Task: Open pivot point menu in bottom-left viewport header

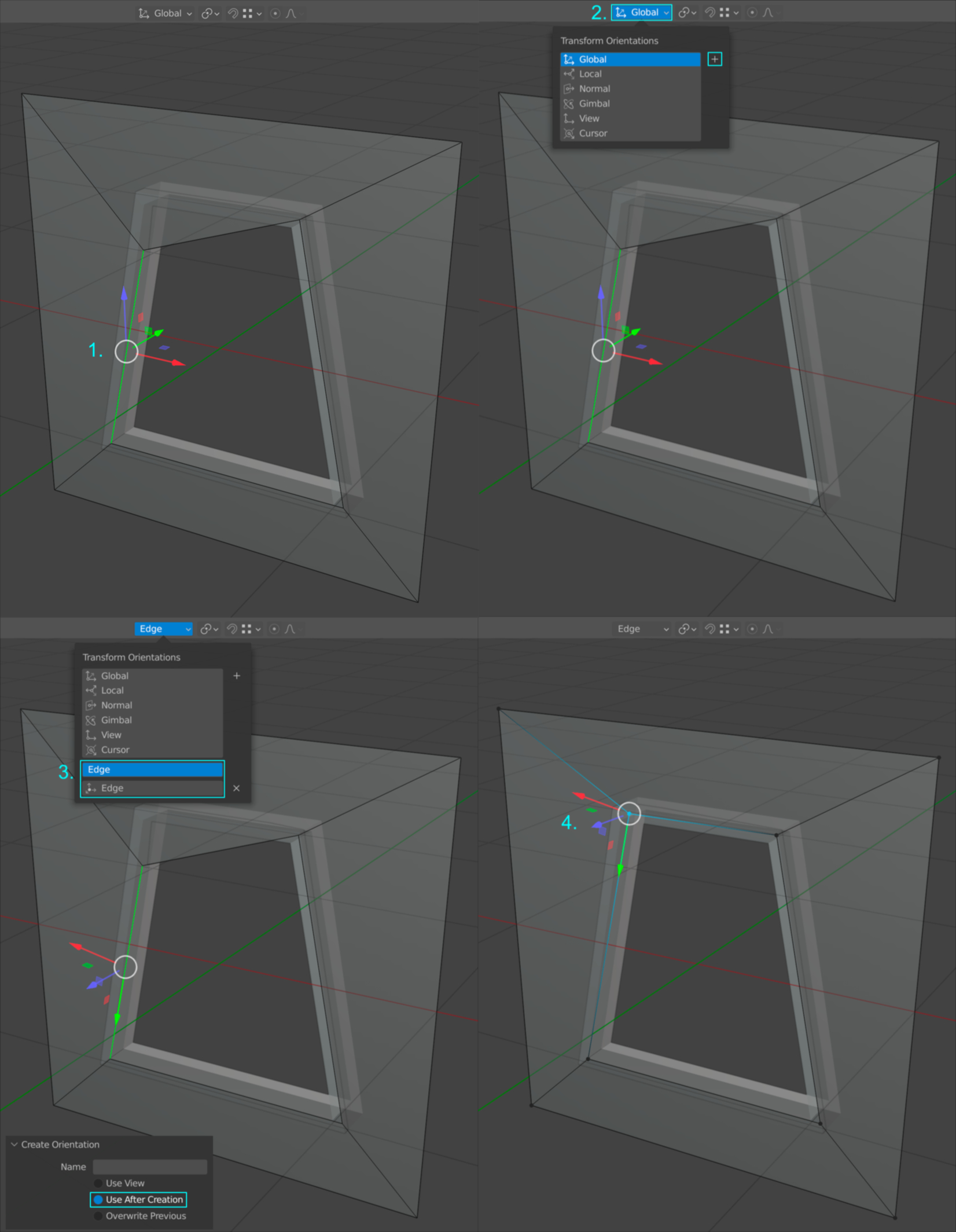Action: click(x=209, y=629)
